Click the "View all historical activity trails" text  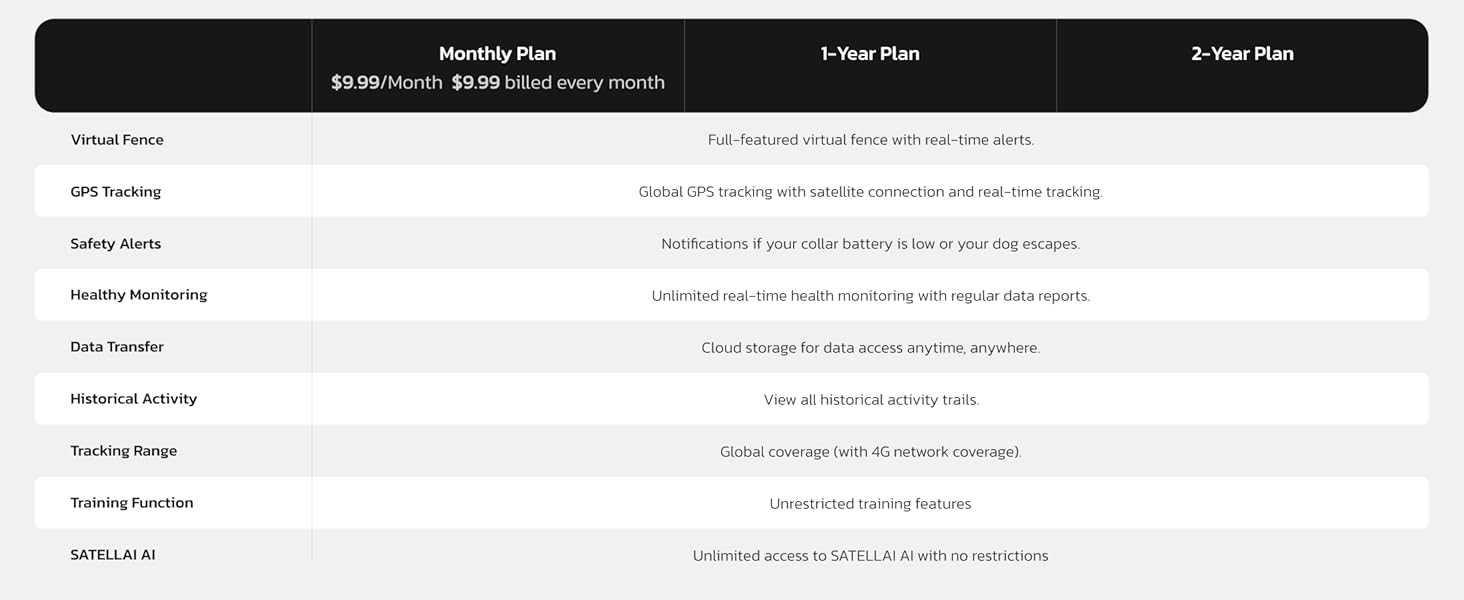click(x=870, y=400)
